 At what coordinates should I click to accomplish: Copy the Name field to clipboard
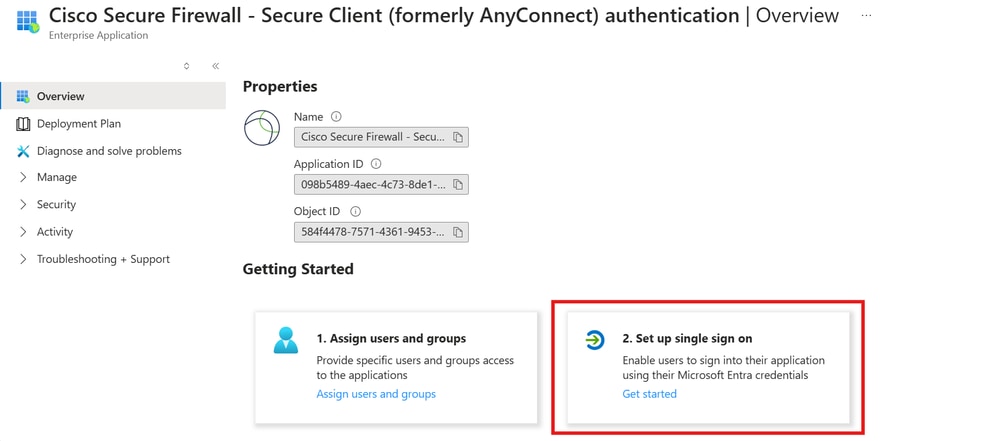coord(457,137)
